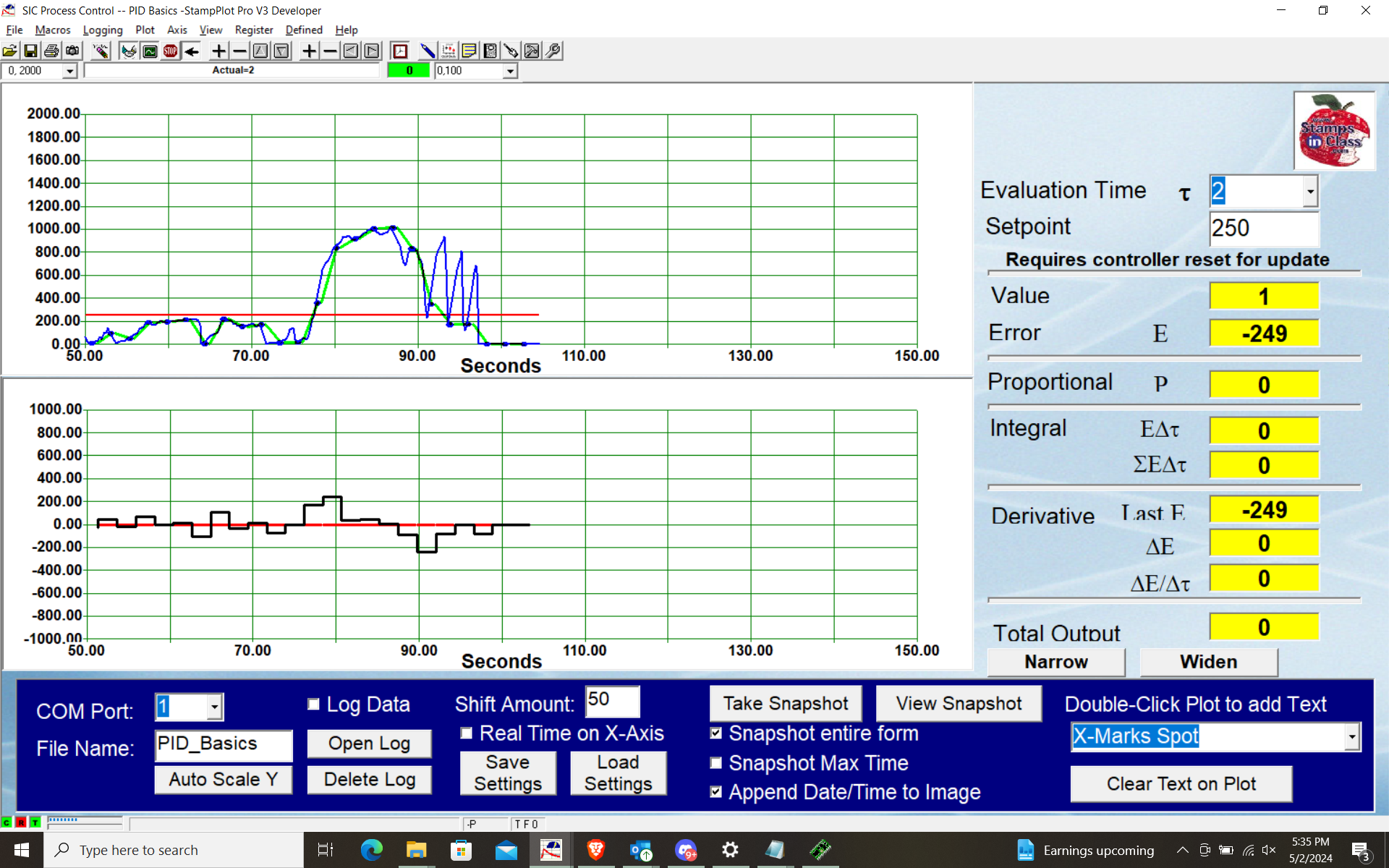
Task: Click the clear plot pencil icon
Action: click(101, 51)
